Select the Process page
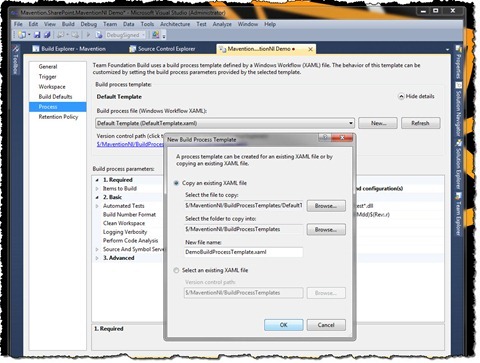Viewport: 480px width, 363px height. click(57, 107)
